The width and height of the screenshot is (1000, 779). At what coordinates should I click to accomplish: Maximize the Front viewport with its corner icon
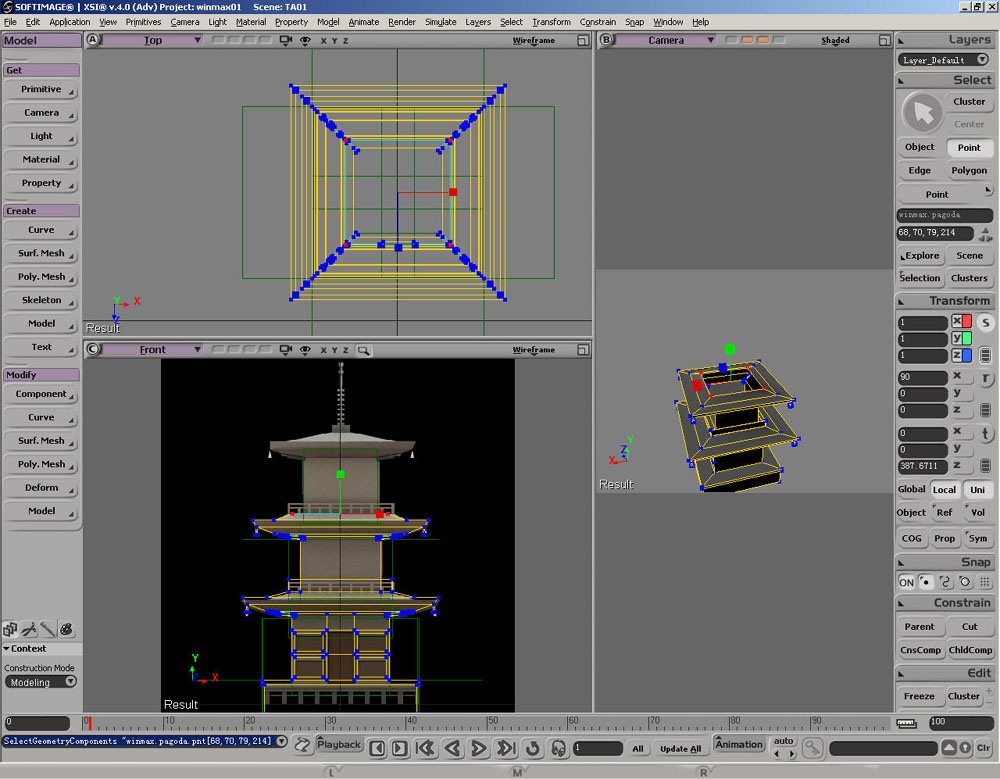click(583, 350)
